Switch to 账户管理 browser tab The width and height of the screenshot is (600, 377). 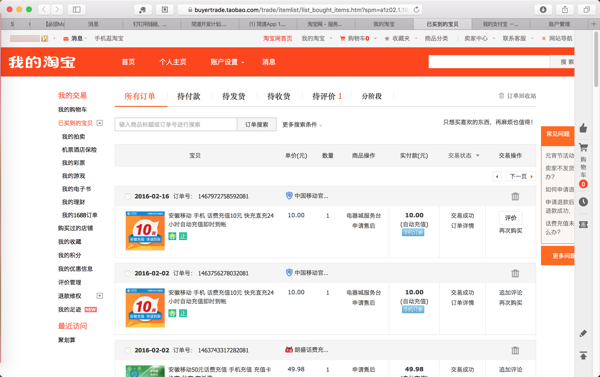(x=559, y=24)
